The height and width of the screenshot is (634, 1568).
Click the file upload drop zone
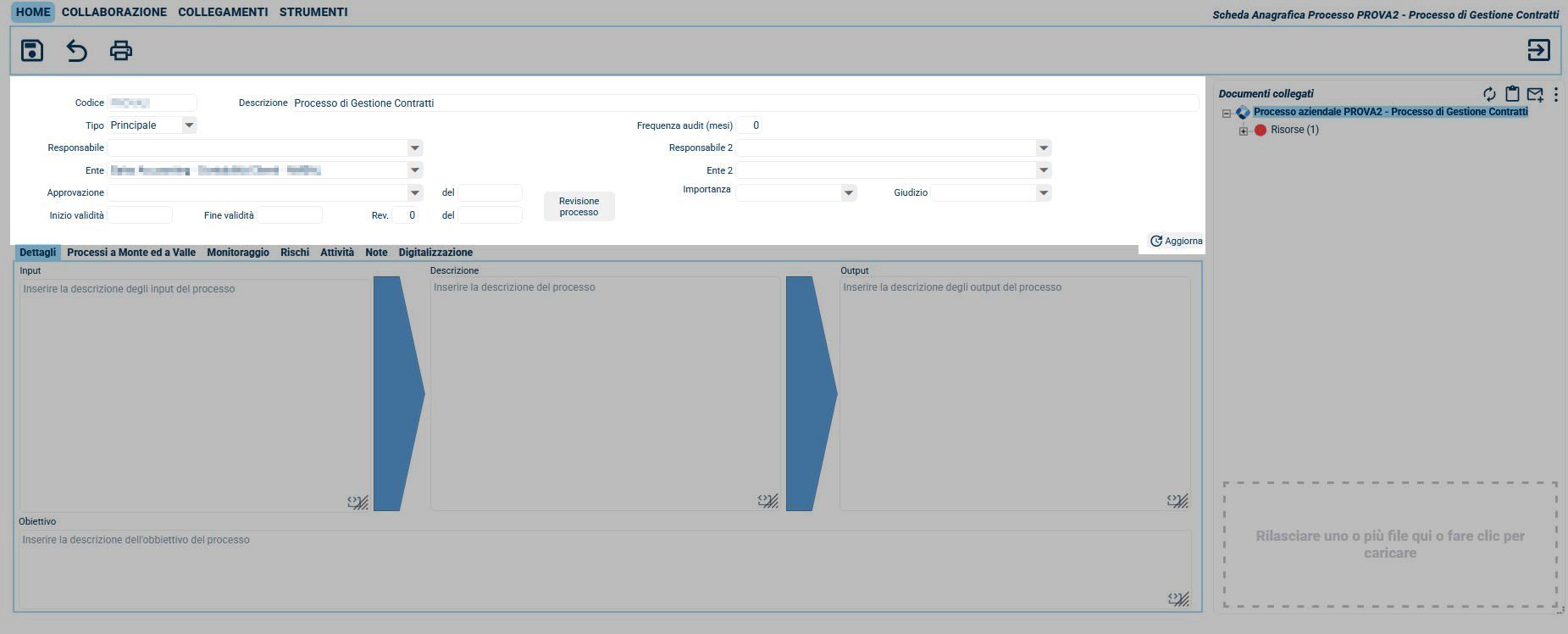[x=1389, y=544]
